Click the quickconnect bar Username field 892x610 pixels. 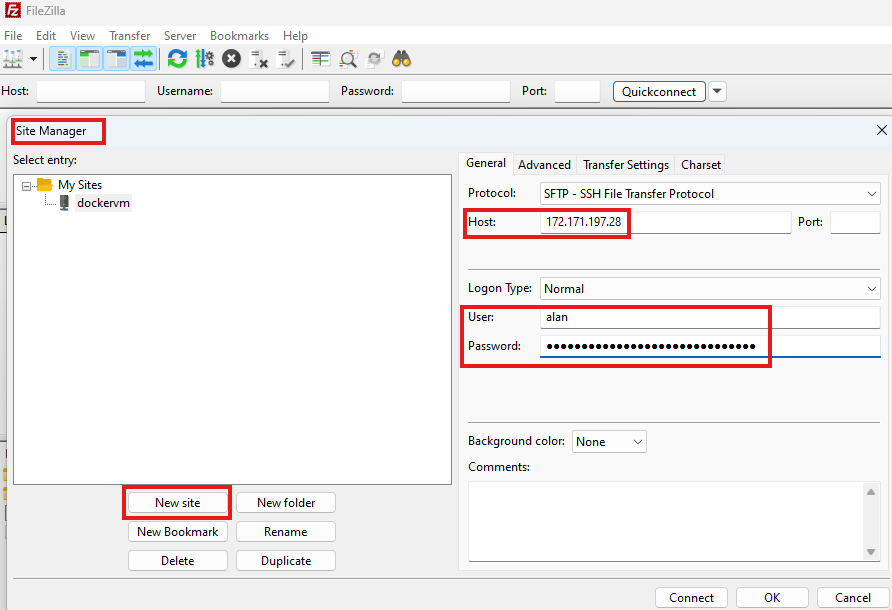(275, 91)
